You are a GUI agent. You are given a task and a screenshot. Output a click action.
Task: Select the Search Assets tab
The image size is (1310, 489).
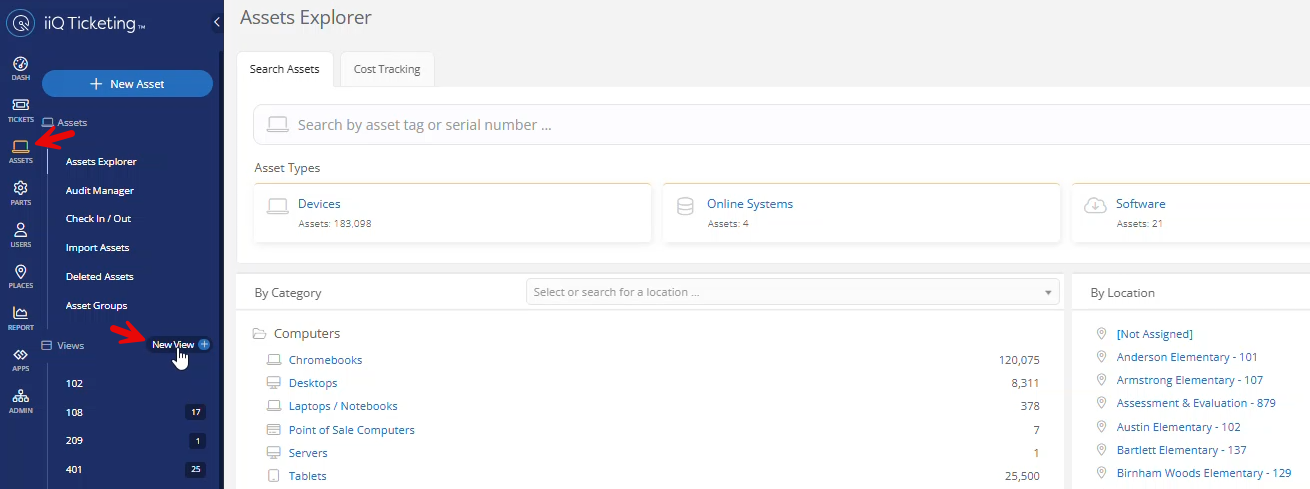click(285, 70)
